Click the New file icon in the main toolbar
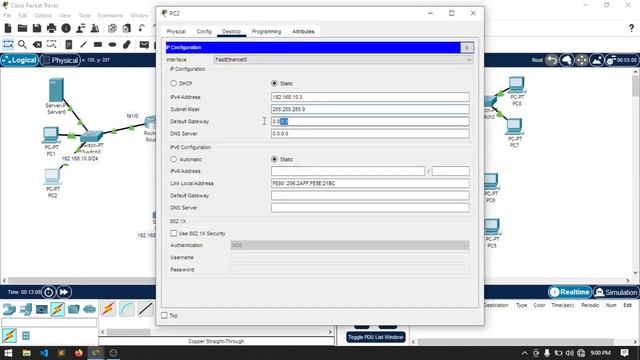The image size is (640, 360). [x=8, y=28]
